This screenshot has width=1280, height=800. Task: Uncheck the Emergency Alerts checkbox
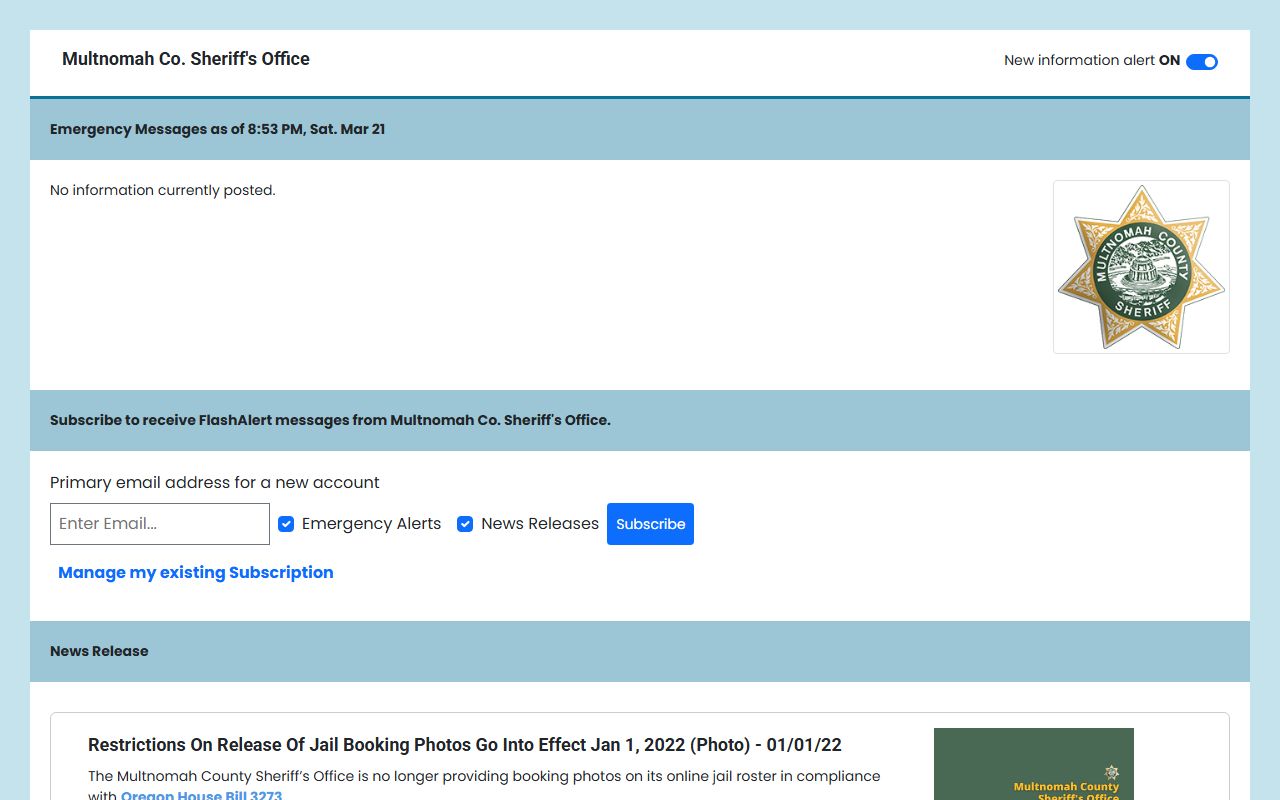[x=286, y=524]
